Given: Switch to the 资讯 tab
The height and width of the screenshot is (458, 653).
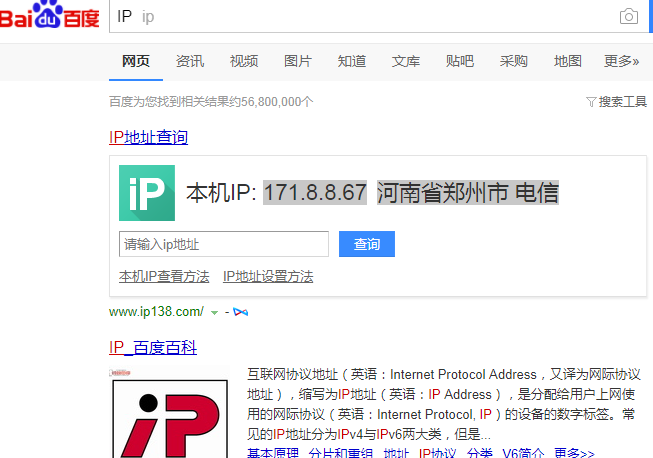Looking at the screenshot, I should tap(190, 61).
